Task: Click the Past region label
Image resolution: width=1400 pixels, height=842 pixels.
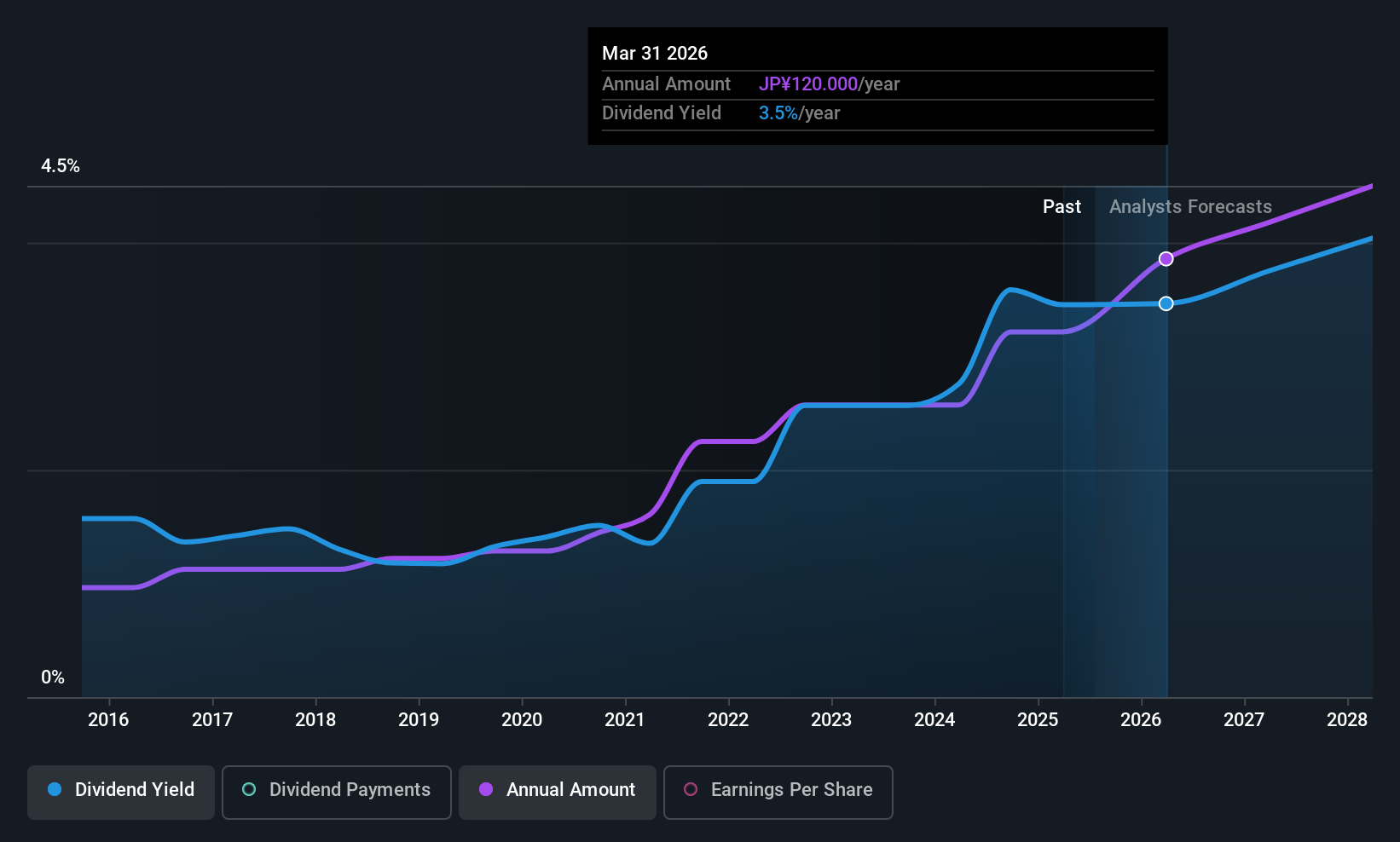Action: pyautogui.click(x=1062, y=207)
